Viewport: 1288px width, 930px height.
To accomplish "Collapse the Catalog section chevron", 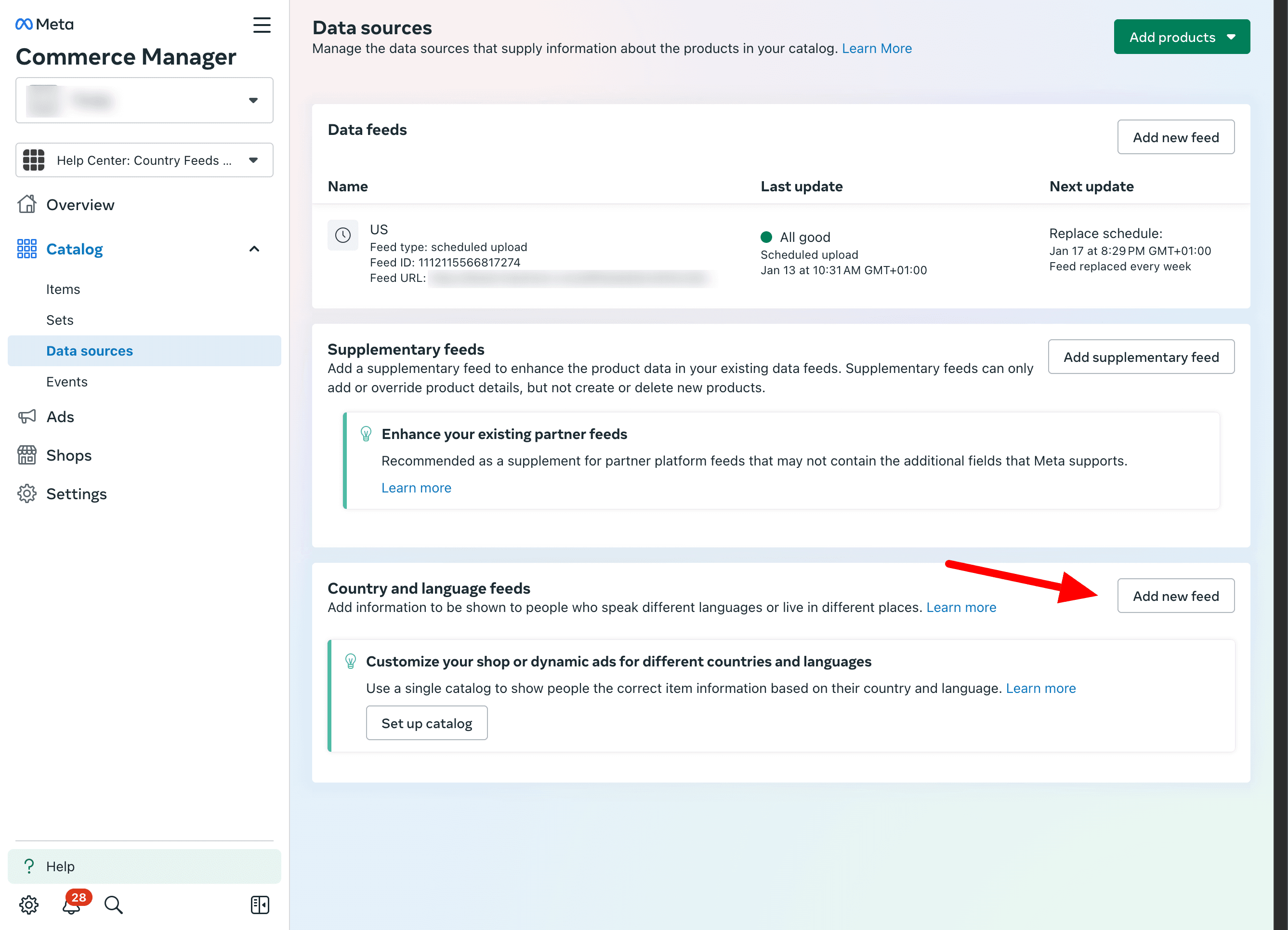I will [254, 249].
